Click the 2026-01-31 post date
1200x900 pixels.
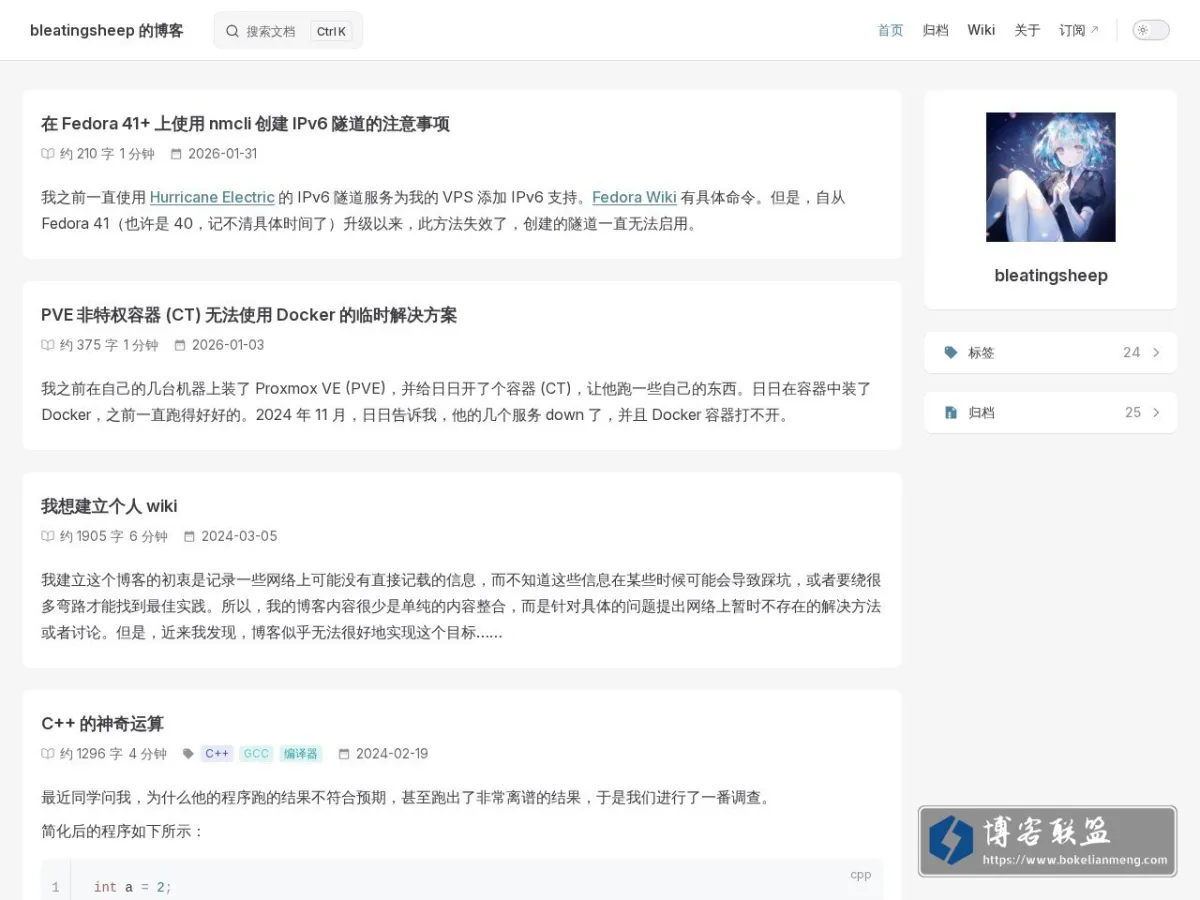click(223, 154)
